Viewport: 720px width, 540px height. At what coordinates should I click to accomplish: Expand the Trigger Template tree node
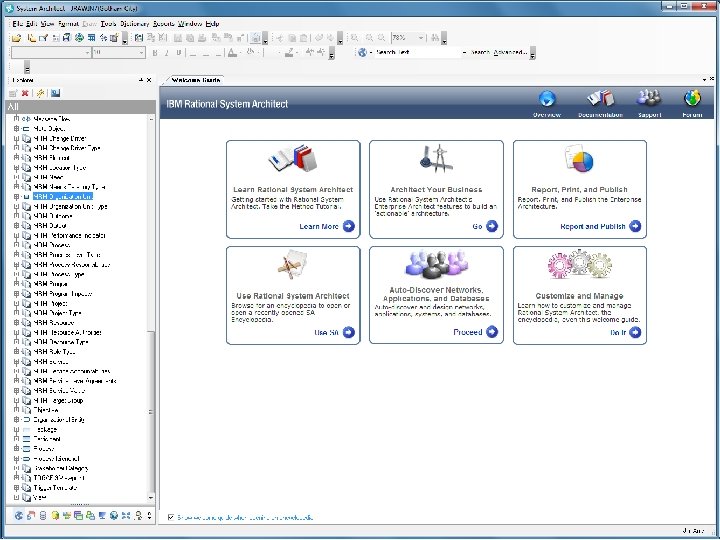tap(17, 488)
